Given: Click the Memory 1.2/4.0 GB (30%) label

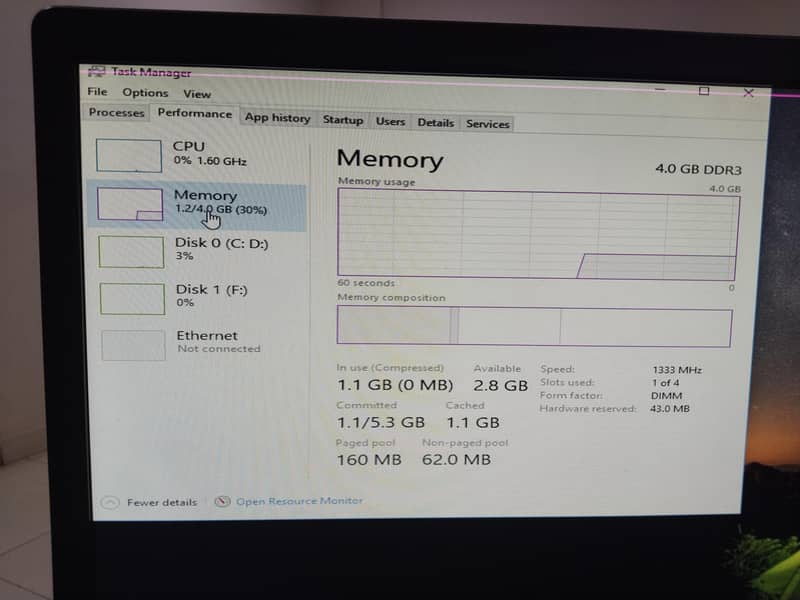Looking at the screenshot, I should pos(220,202).
